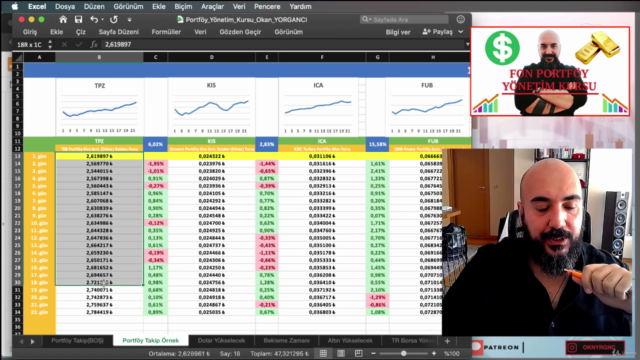Click the 0,025035 cell in KIS column

point(211,312)
